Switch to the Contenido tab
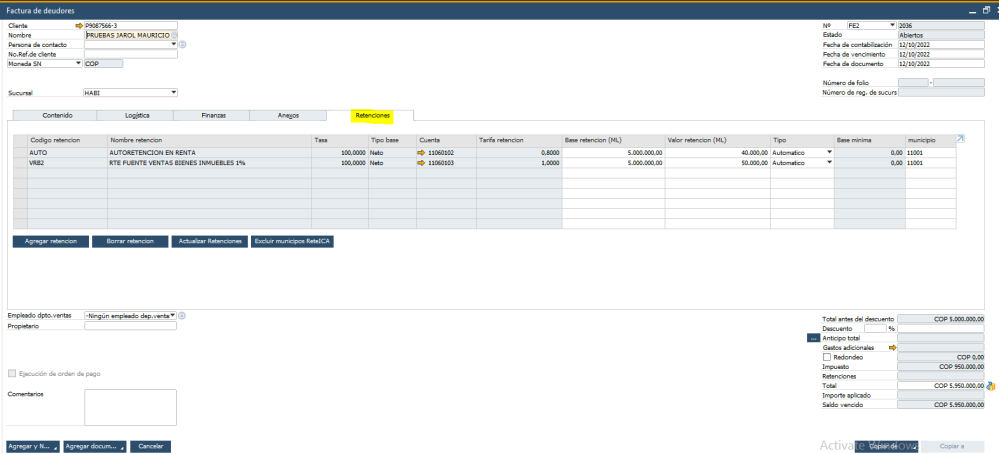This screenshot has width=999, height=454. tap(57, 115)
